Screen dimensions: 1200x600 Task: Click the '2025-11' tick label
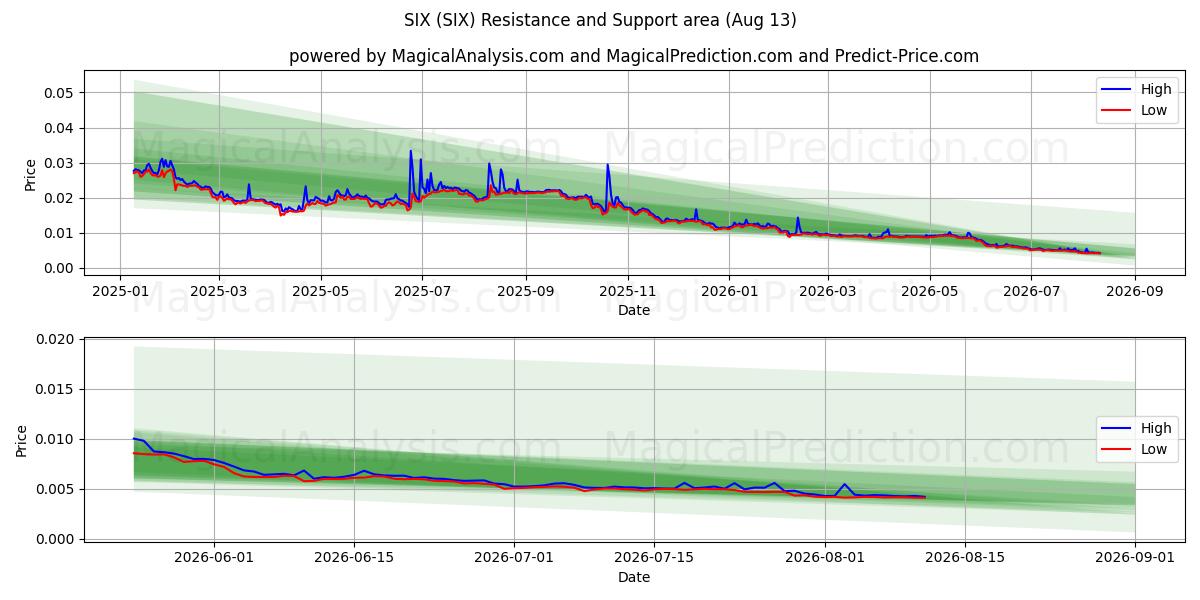point(628,291)
